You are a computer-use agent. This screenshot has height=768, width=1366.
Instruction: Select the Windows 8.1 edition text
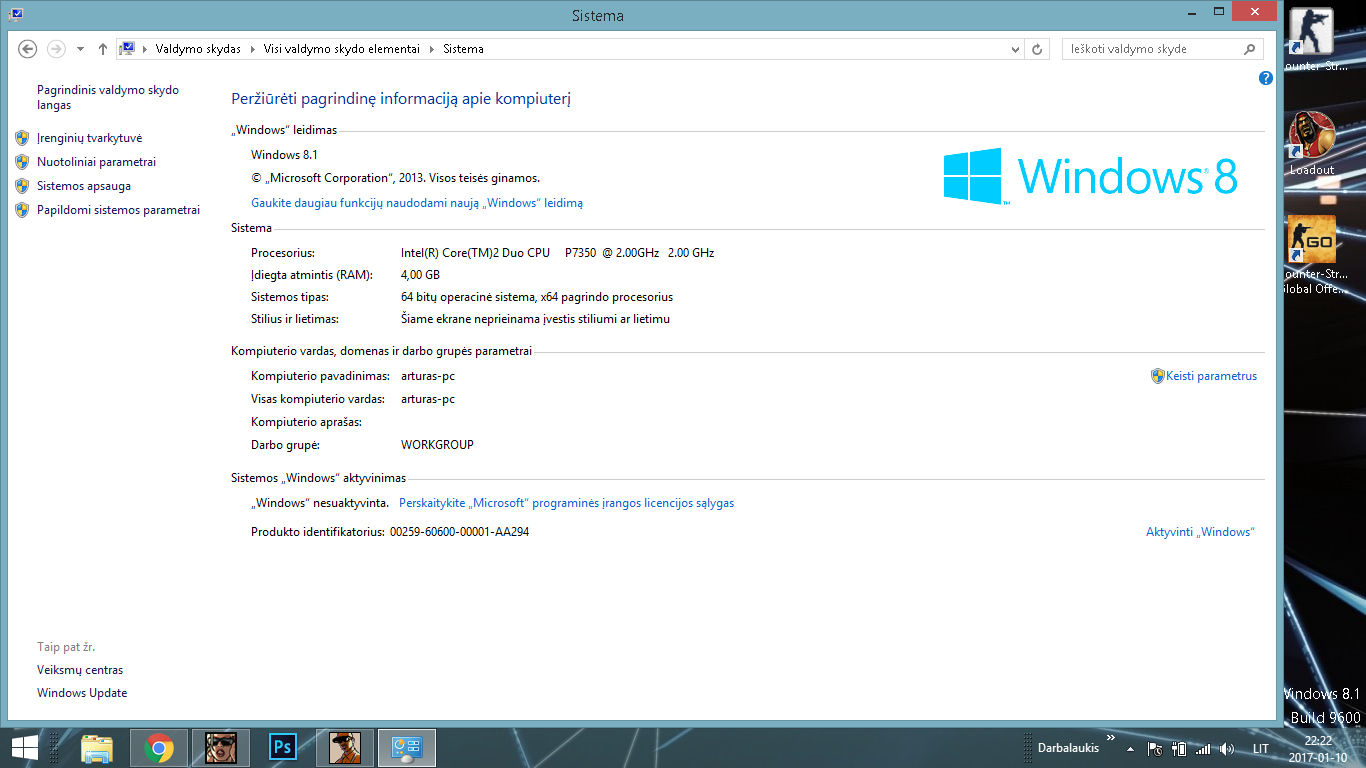pos(284,155)
